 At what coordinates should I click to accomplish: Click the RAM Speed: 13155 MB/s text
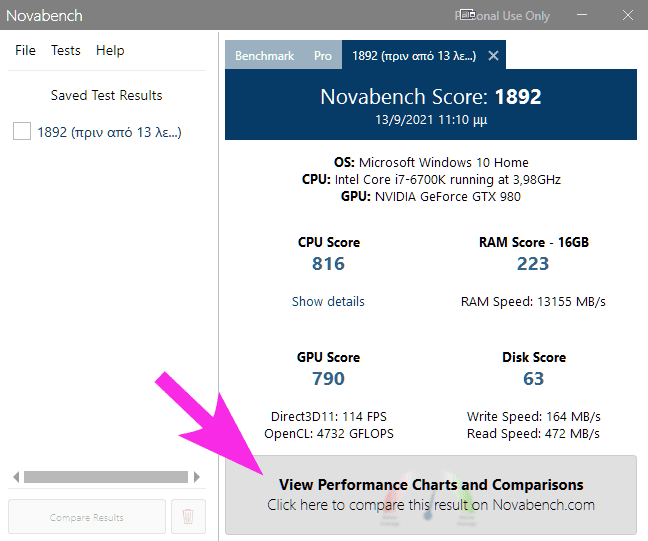(x=533, y=302)
